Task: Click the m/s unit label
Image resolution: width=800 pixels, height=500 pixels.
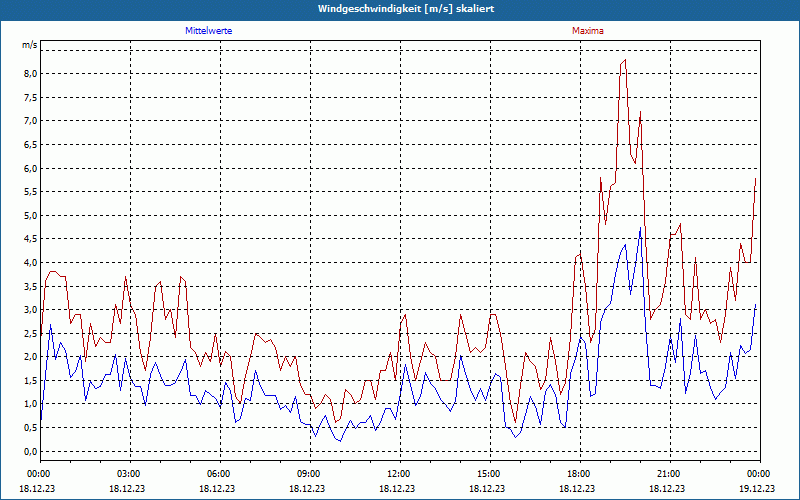Action: tap(30, 45)
